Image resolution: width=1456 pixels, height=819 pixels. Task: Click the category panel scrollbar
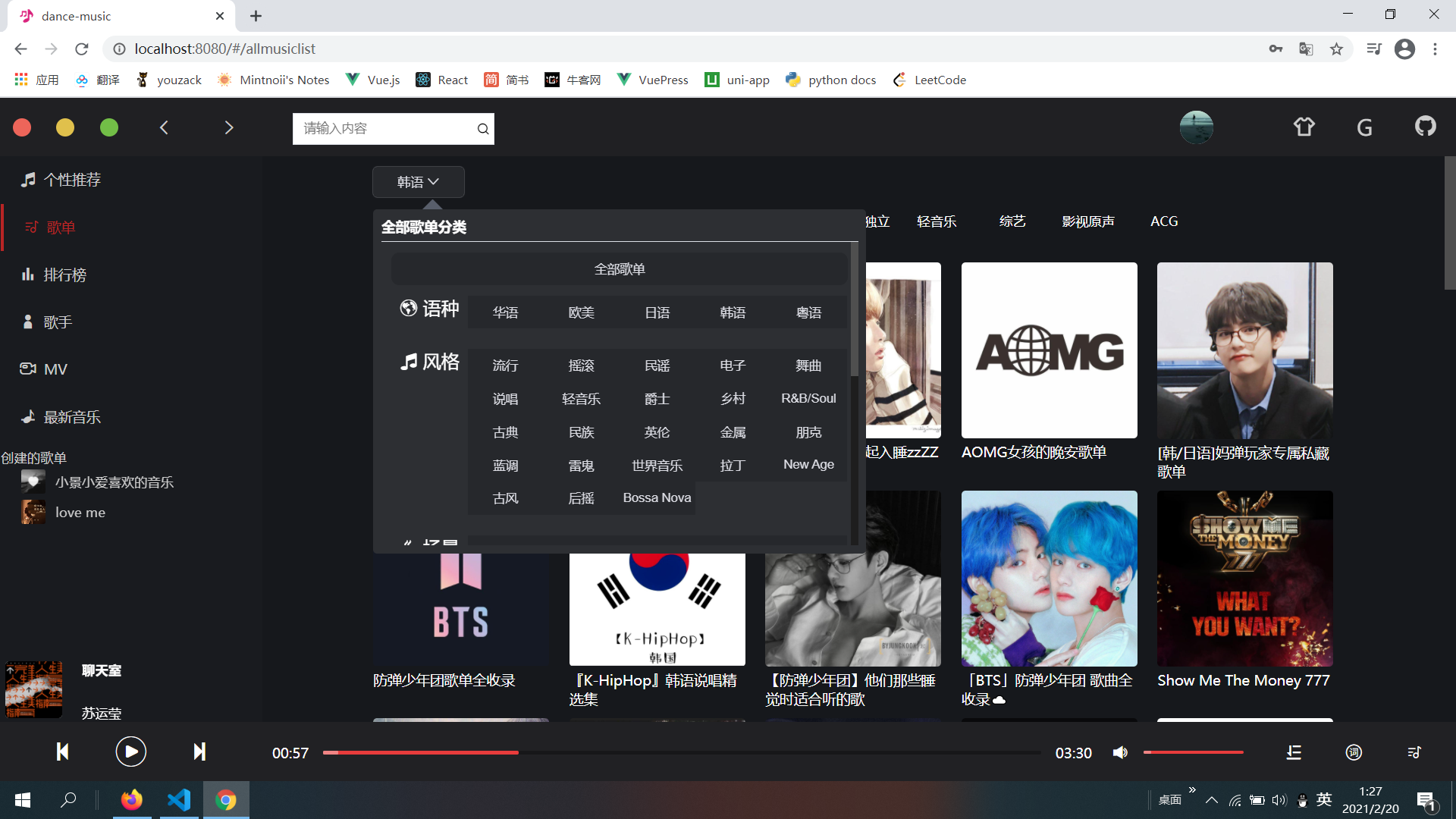pyautogui.click(x=855, y=309)
